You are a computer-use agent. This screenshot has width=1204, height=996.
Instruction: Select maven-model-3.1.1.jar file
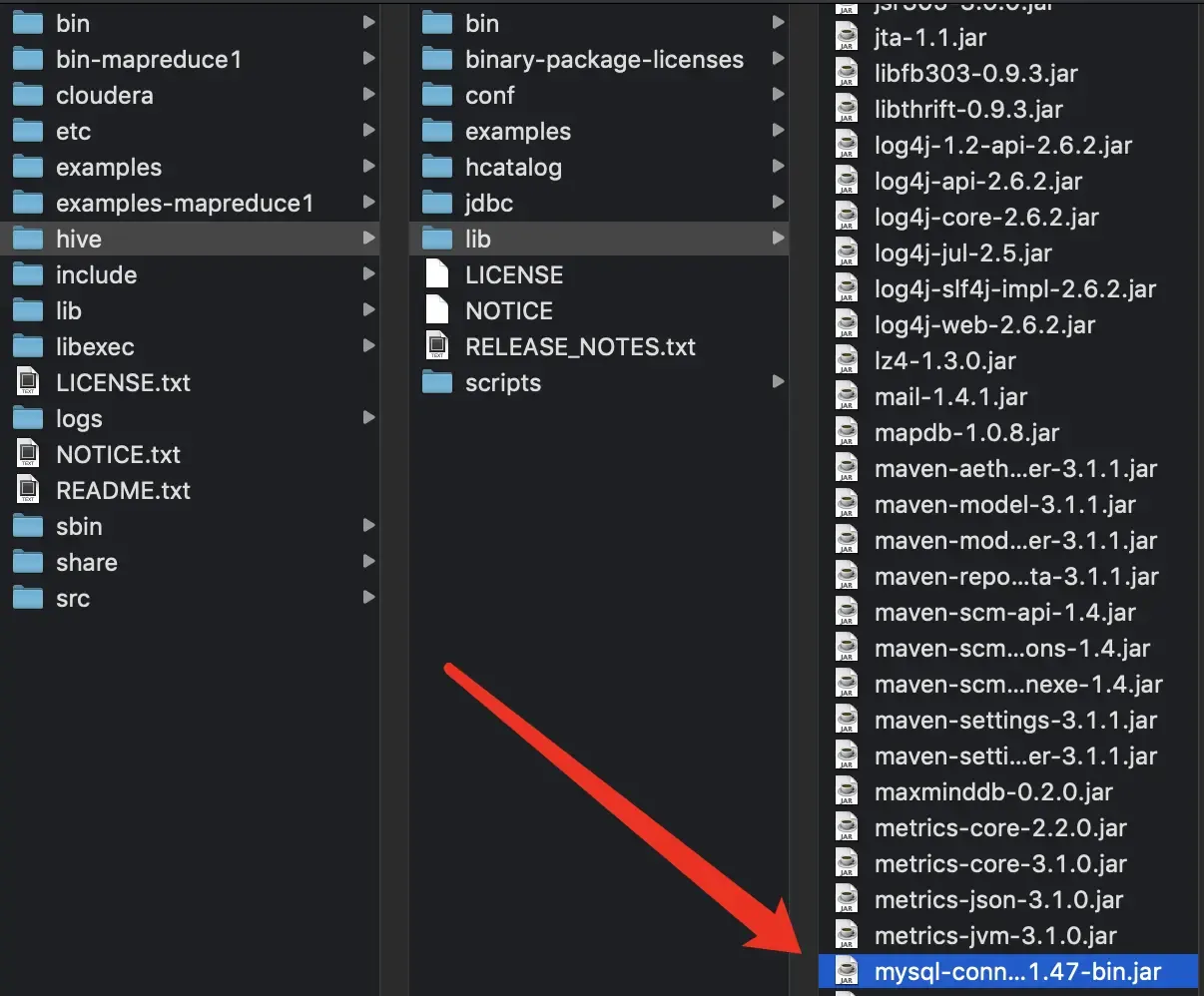(1008, 504)
